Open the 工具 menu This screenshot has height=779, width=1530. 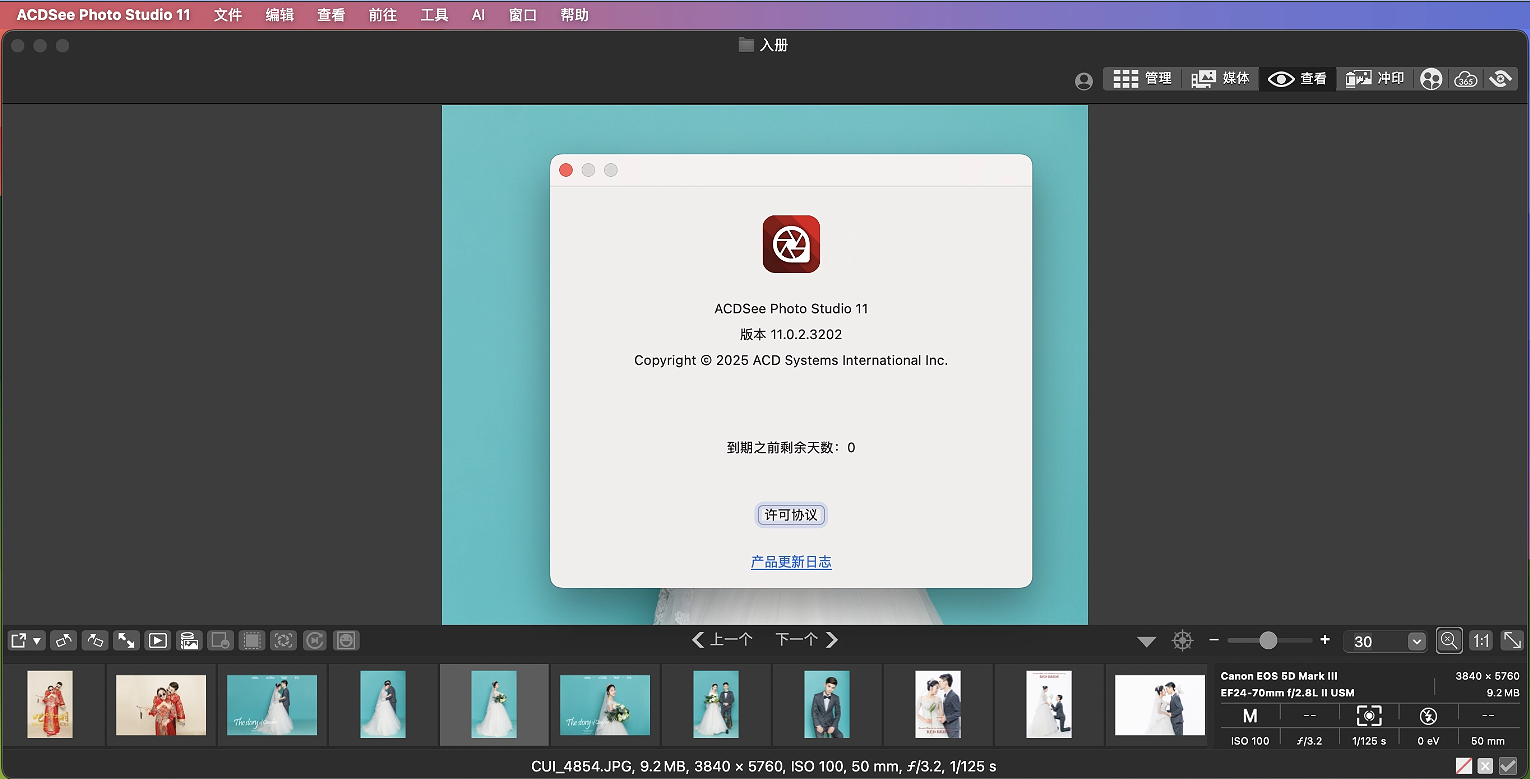[x=434, y=15]
